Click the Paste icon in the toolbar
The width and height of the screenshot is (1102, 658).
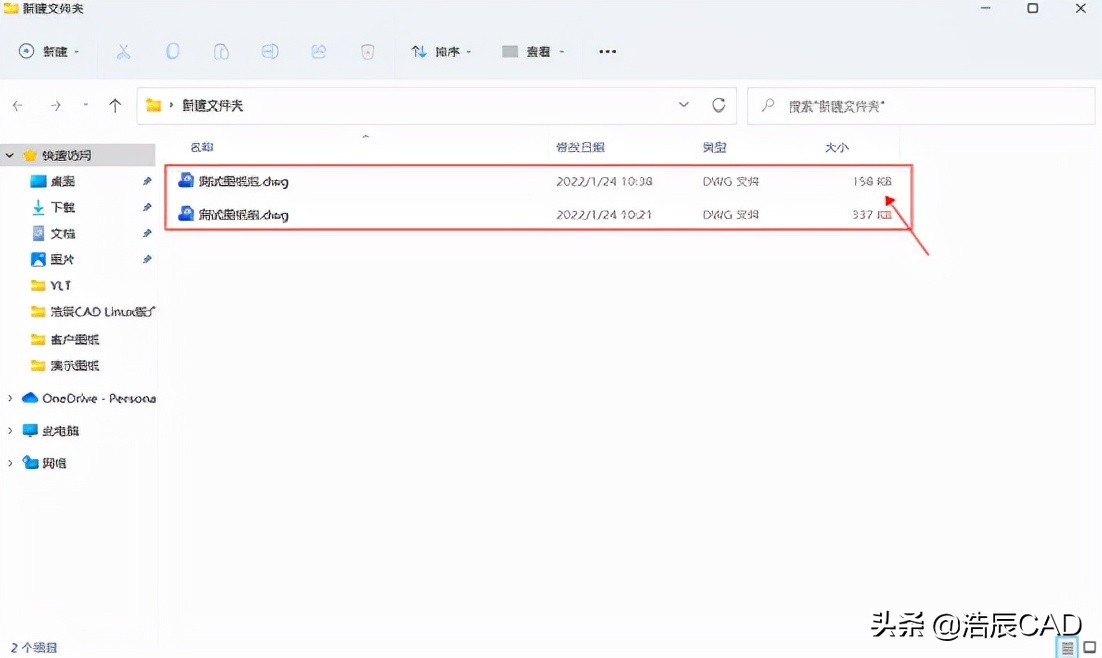221,51
